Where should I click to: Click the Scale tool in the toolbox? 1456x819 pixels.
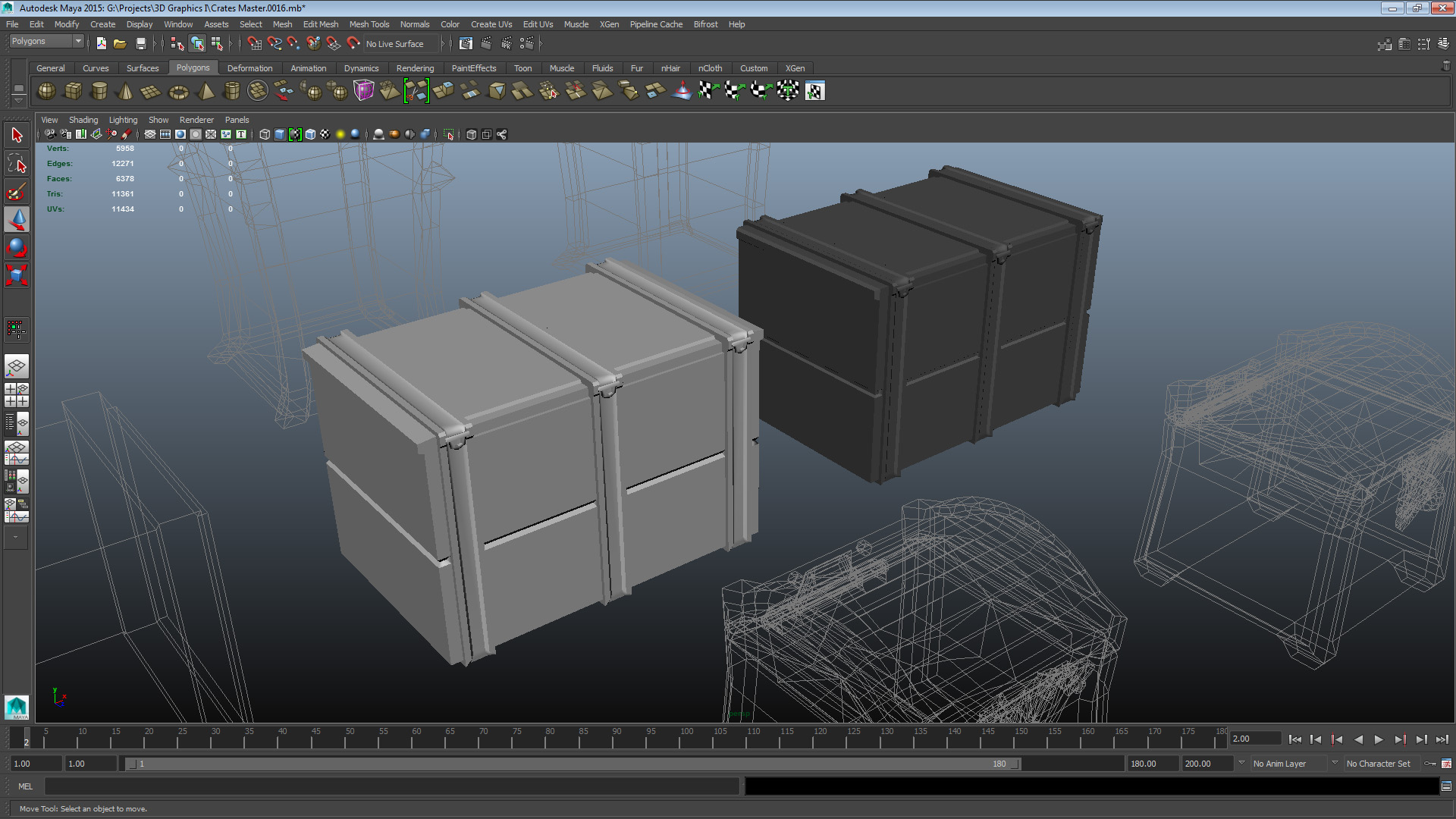(x=17, y=275)
